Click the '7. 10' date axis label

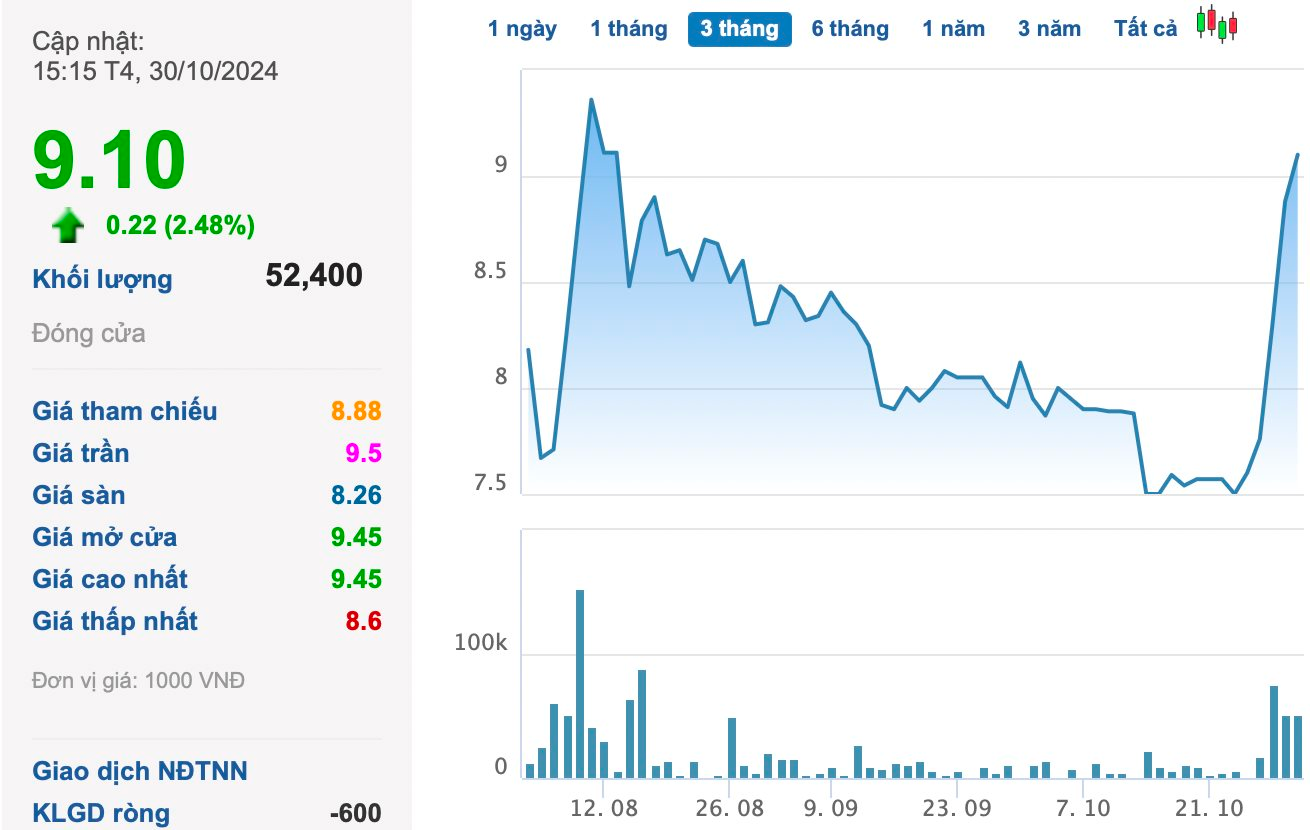pos(1084,807)
